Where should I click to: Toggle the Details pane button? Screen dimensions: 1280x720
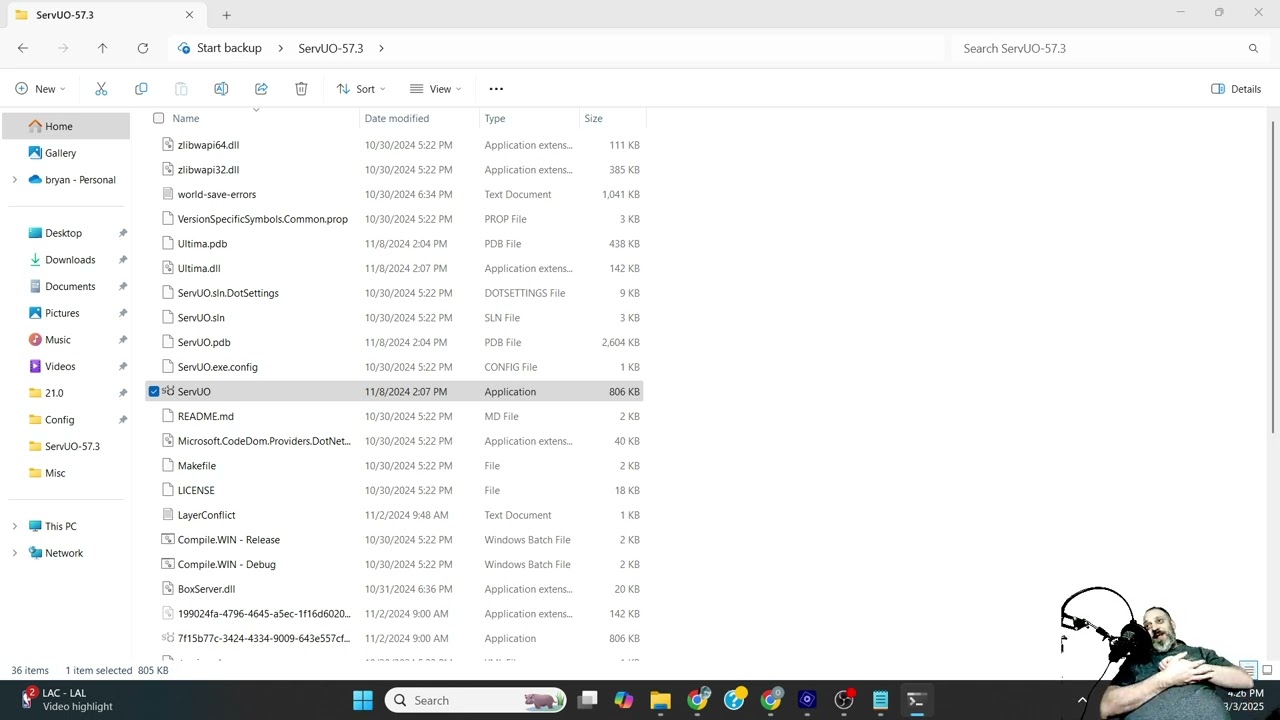pyautogui.click(x=1236, y=89)
